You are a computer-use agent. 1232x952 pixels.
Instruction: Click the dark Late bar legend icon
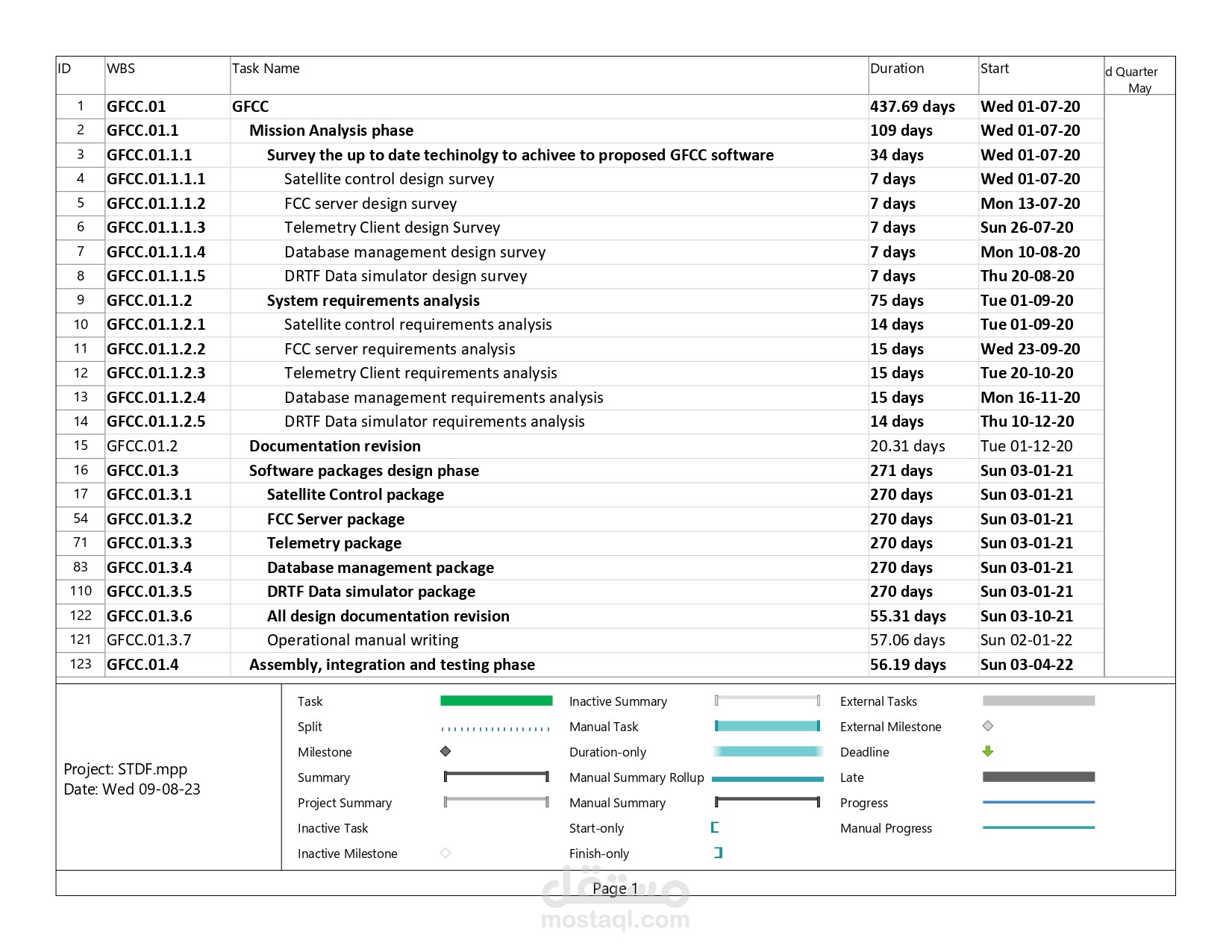pyautogui.click(x=1039, y=777)
